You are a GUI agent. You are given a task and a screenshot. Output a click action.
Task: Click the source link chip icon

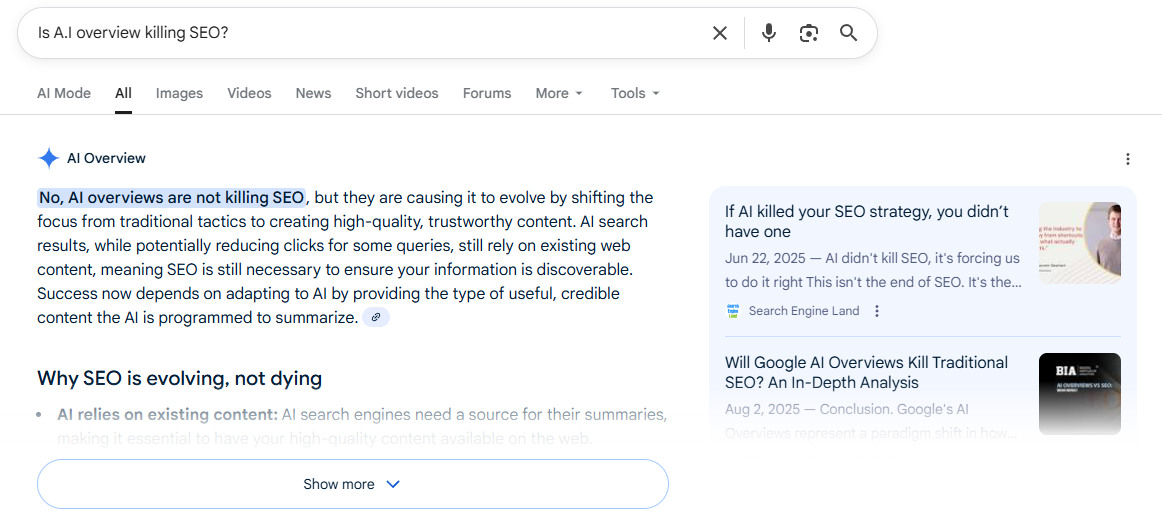pos(376,318)
